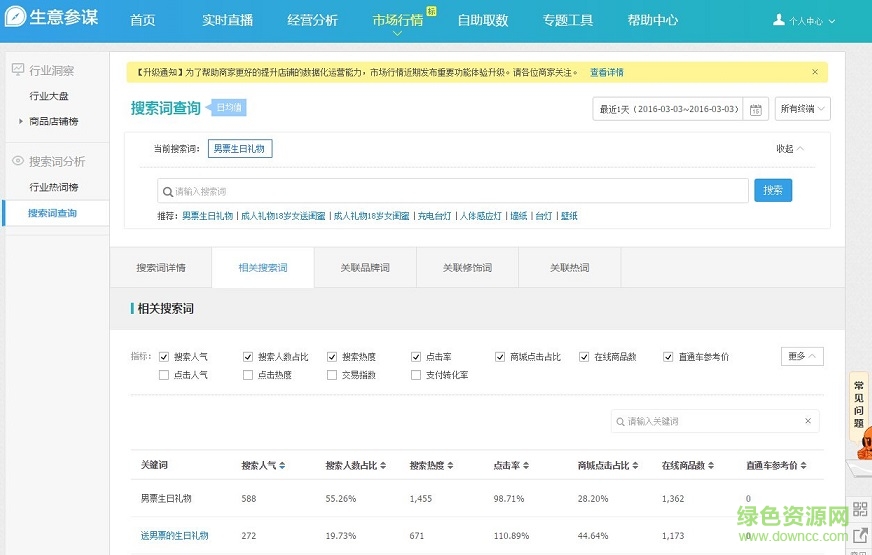Viewport: 872px width, 555px height.
Task: Sort by 搜索人气 column arrows
Action: (x=282, y=466)
